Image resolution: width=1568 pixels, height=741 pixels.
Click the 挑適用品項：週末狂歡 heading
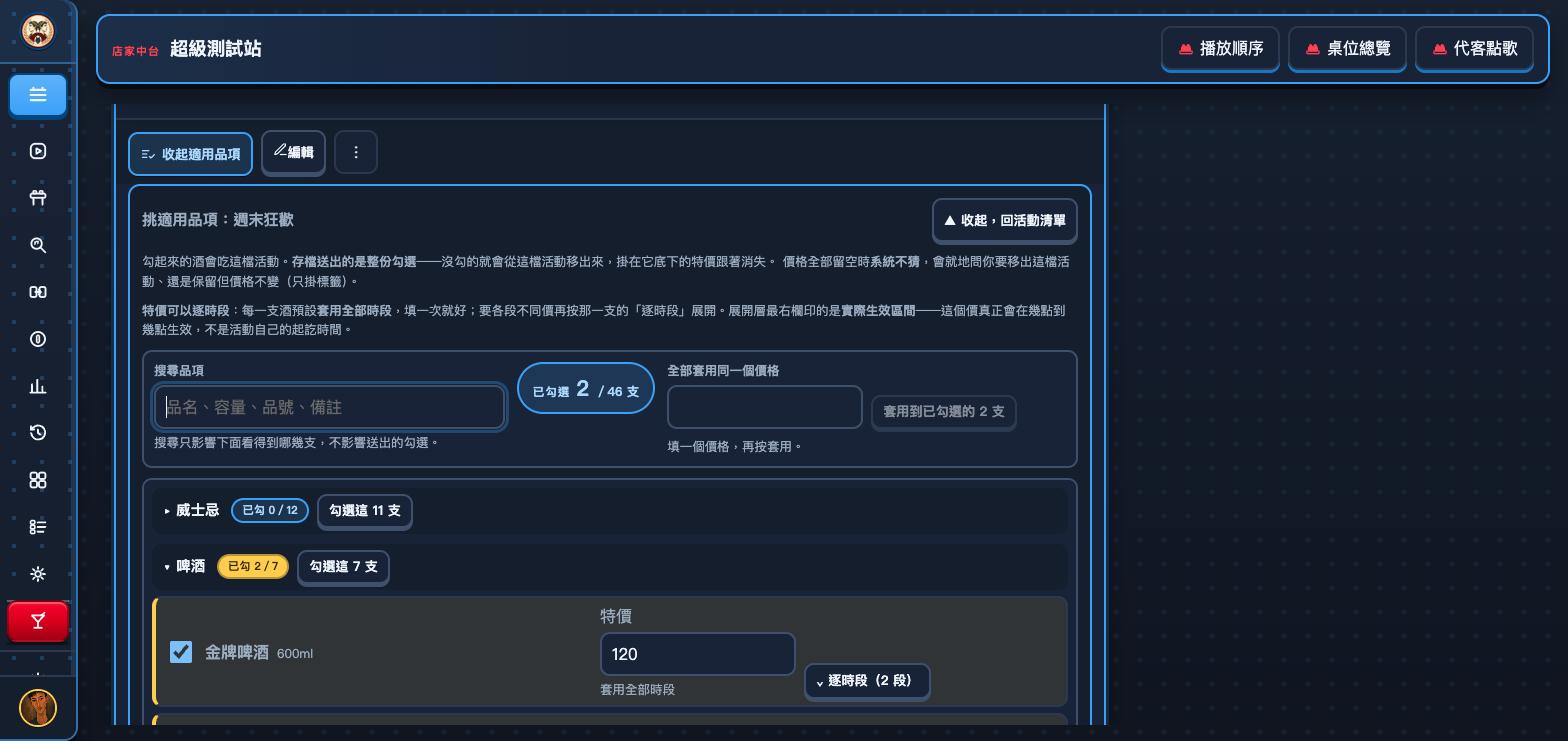click(218, 220)
